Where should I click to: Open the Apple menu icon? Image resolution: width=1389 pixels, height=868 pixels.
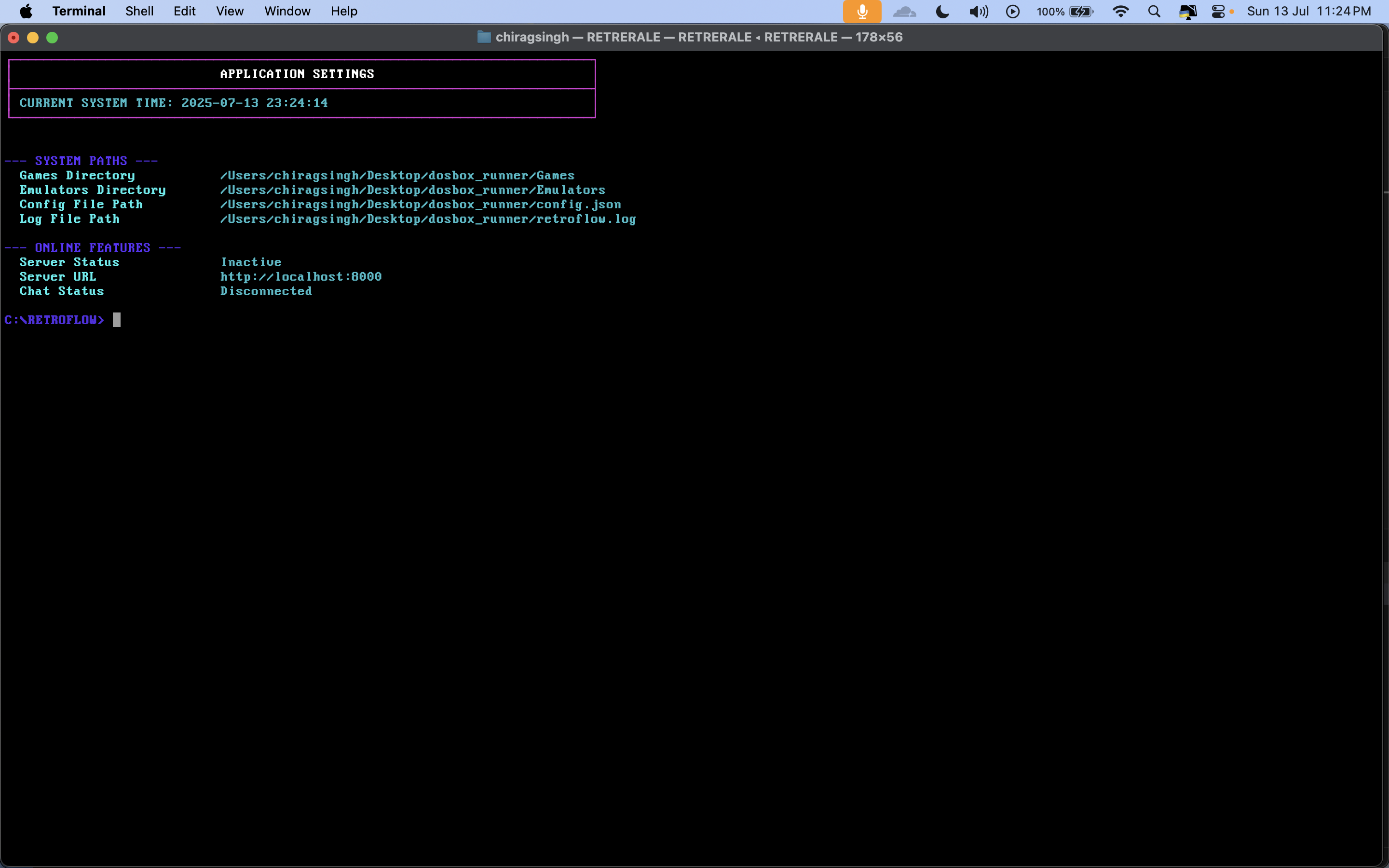click(x=26, y=12)
